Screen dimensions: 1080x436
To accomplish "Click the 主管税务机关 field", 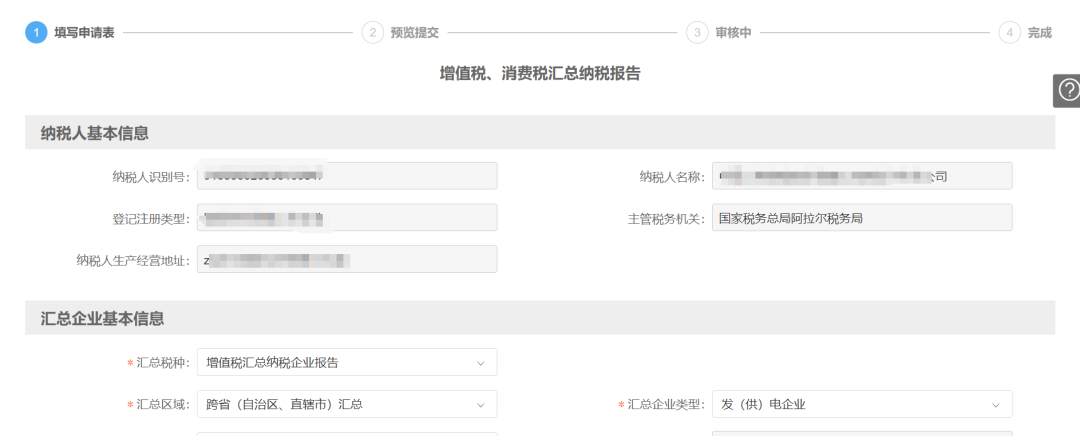I will click(x=862, y=218).
